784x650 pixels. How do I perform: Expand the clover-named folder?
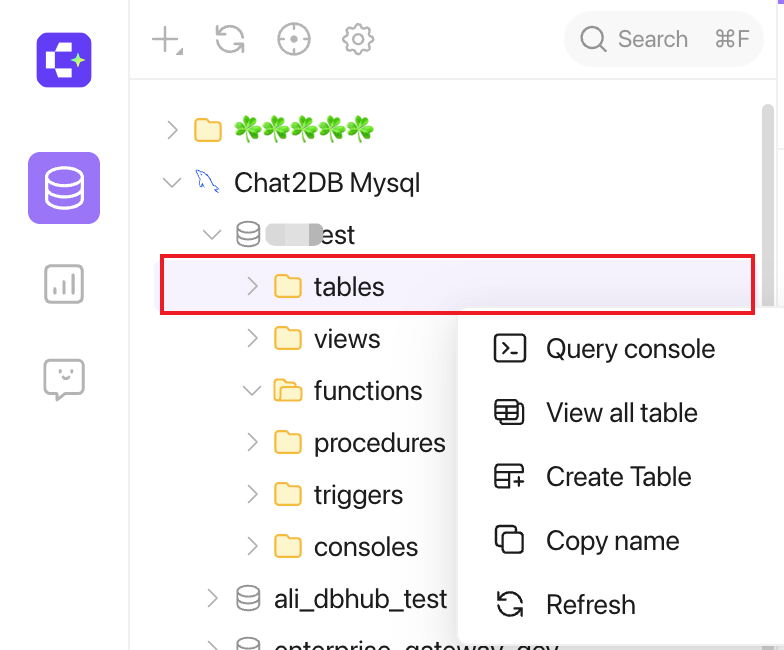pos(172,130)
